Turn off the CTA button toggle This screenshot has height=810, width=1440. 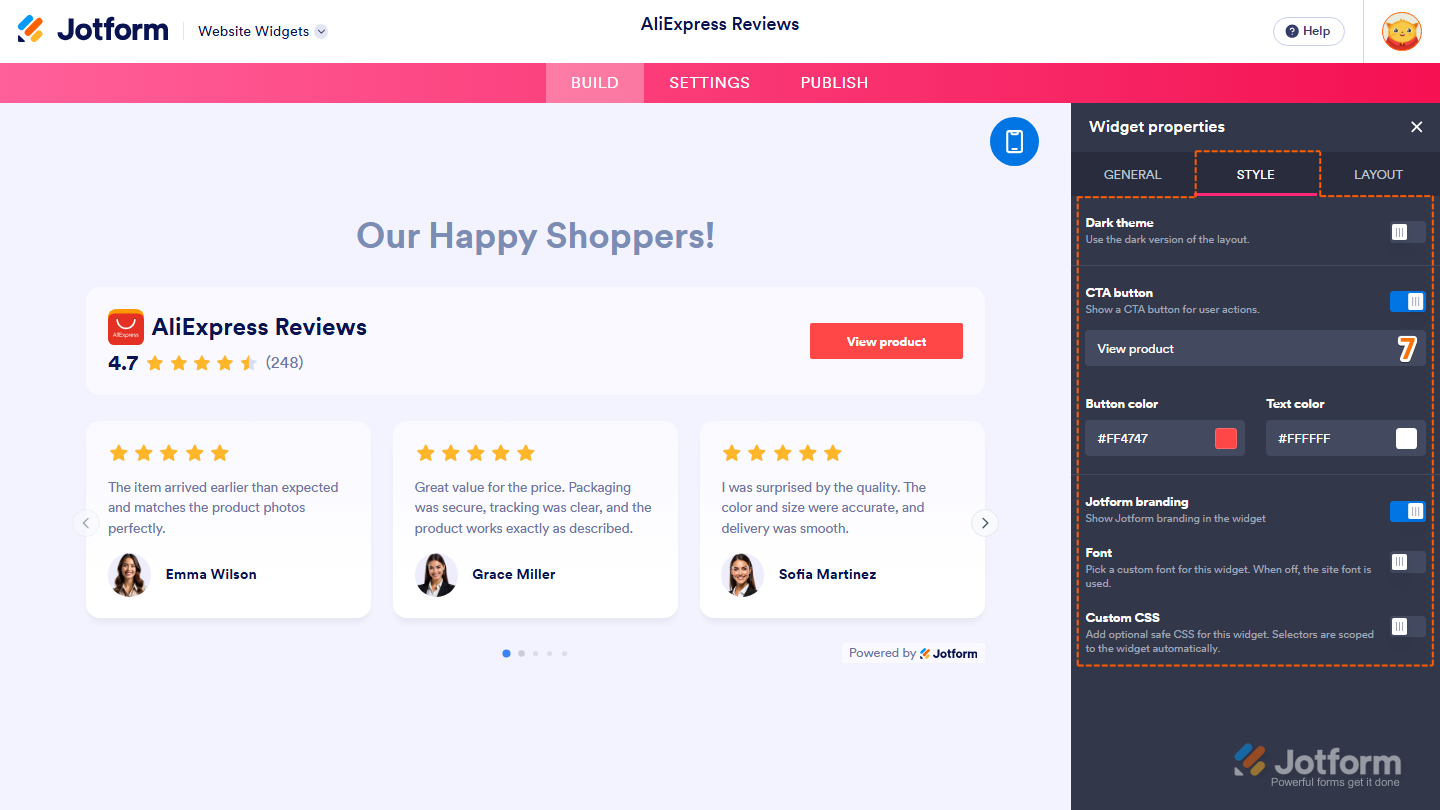tap(1407, 301)
